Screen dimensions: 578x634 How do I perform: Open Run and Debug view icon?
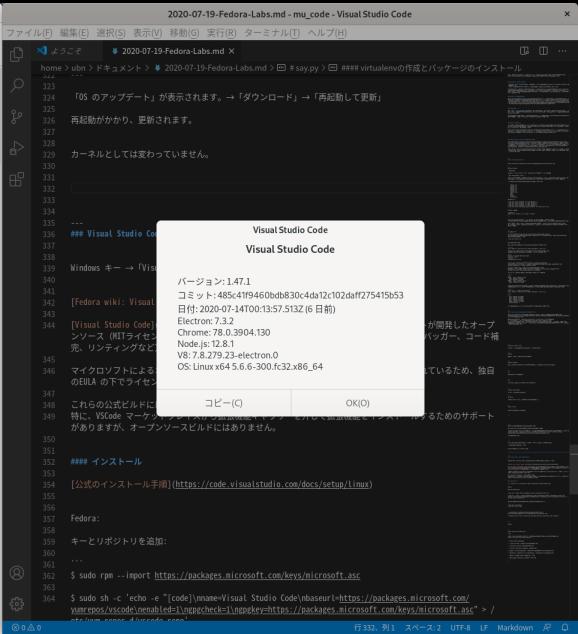16,148
